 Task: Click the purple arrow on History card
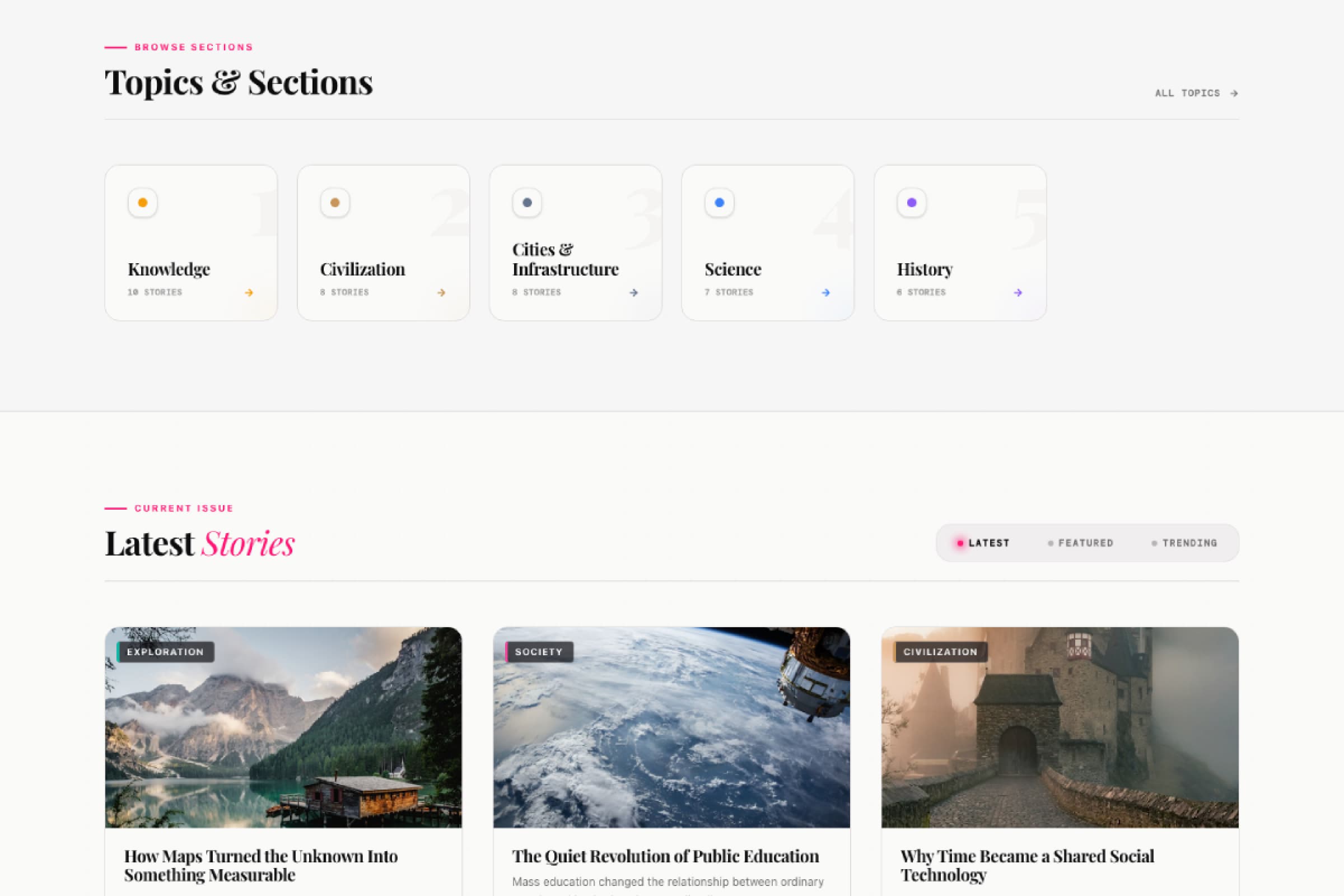pyautogui.click(x=1018, y=292)
